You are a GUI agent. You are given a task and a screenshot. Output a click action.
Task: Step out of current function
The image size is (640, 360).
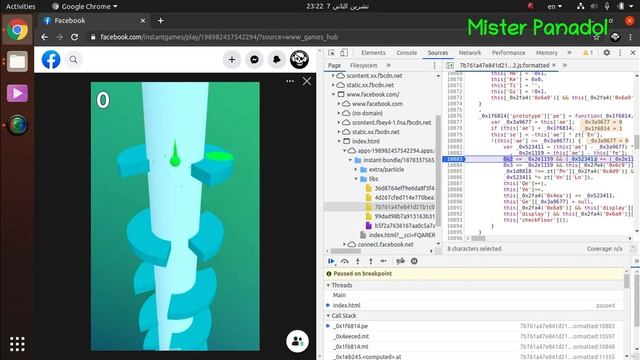coord(371,261)
